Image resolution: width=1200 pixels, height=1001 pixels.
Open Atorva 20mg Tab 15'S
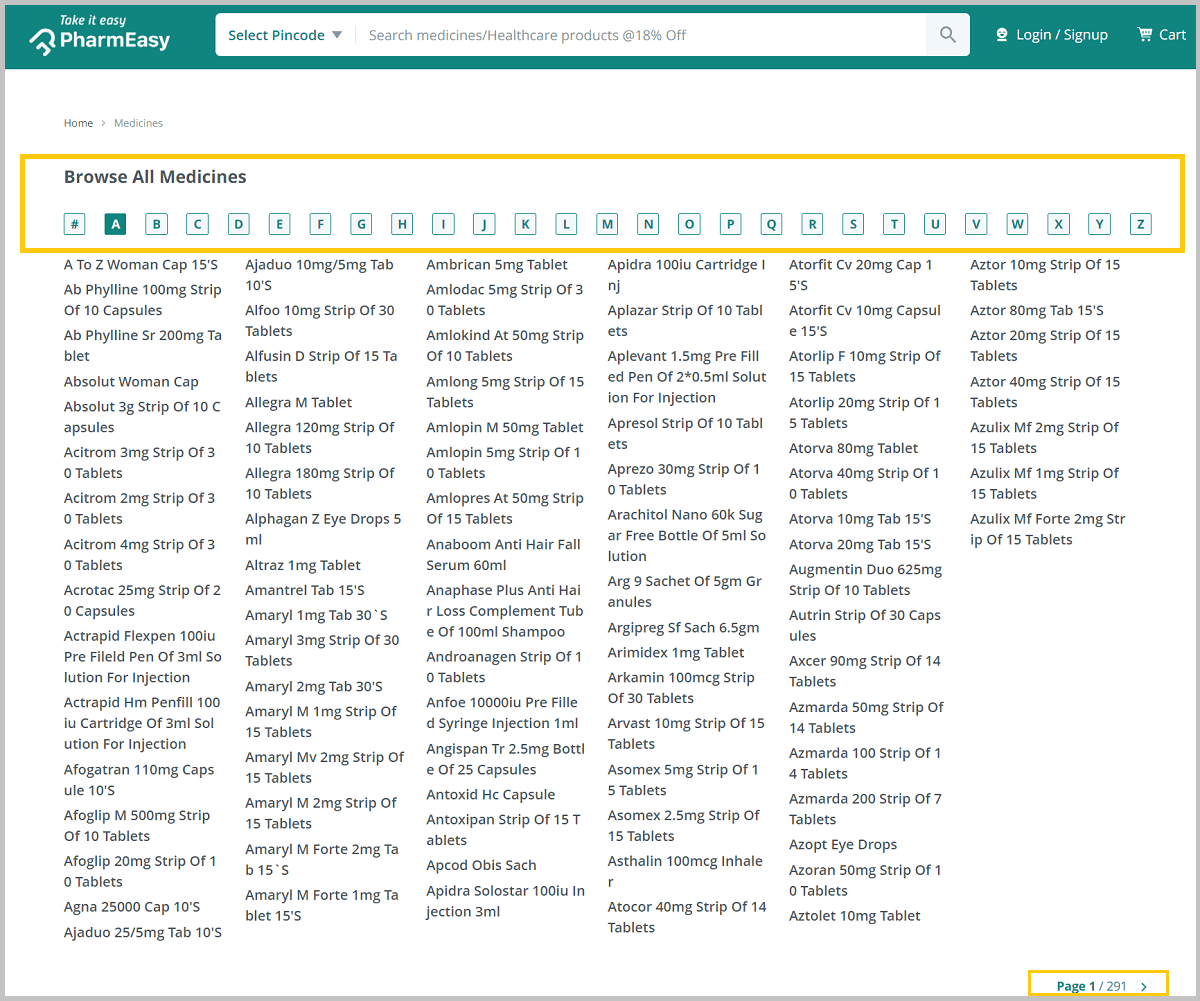click(x=860, y=545)
